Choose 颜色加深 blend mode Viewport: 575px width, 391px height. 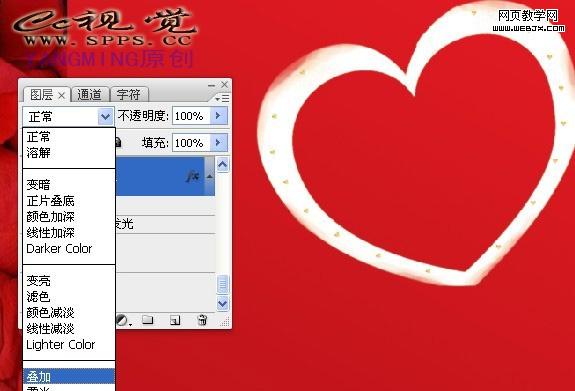(x=51, y=216)
